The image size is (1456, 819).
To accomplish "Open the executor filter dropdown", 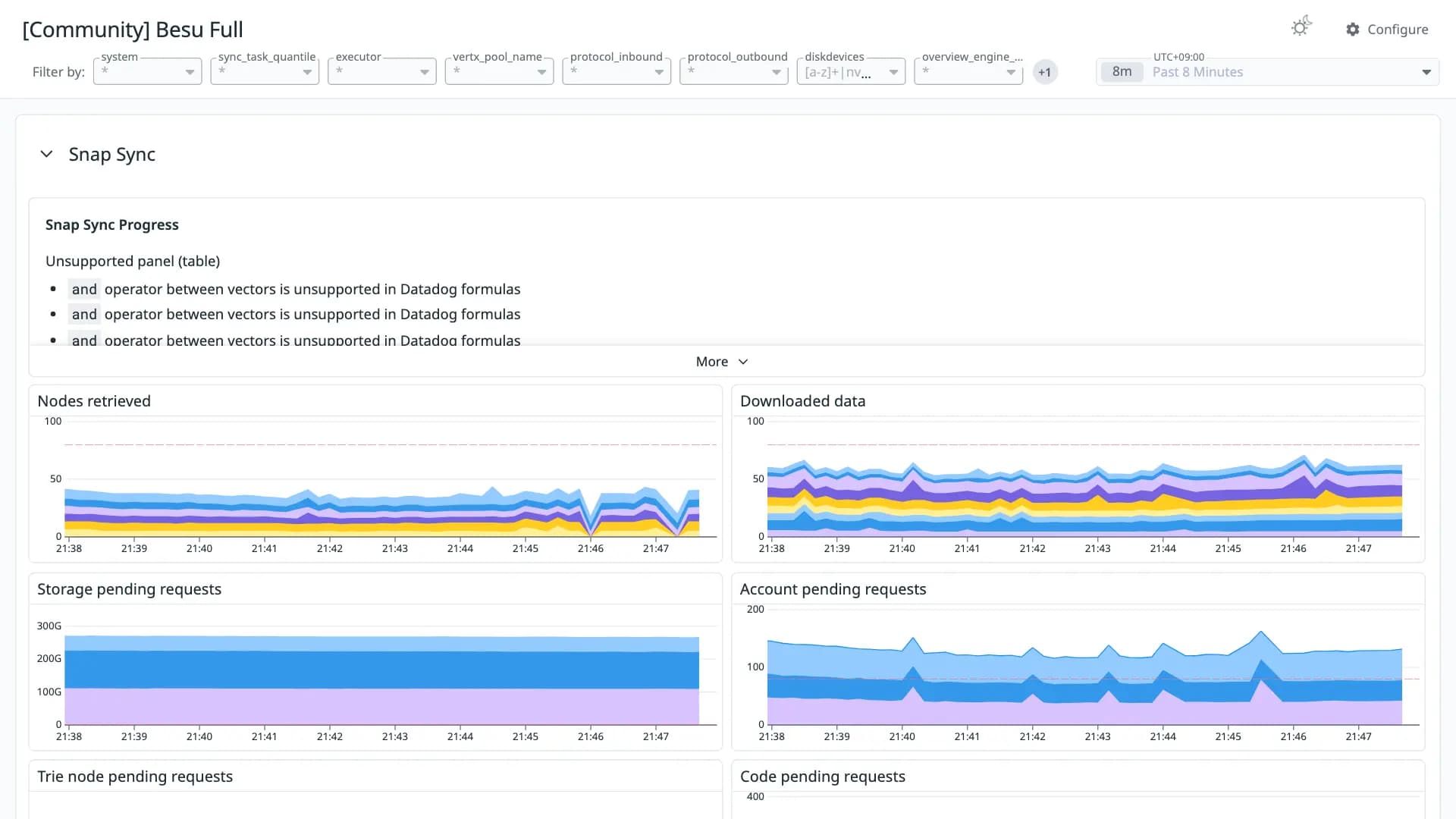I will pyautogui.click(x=382, y=71).
